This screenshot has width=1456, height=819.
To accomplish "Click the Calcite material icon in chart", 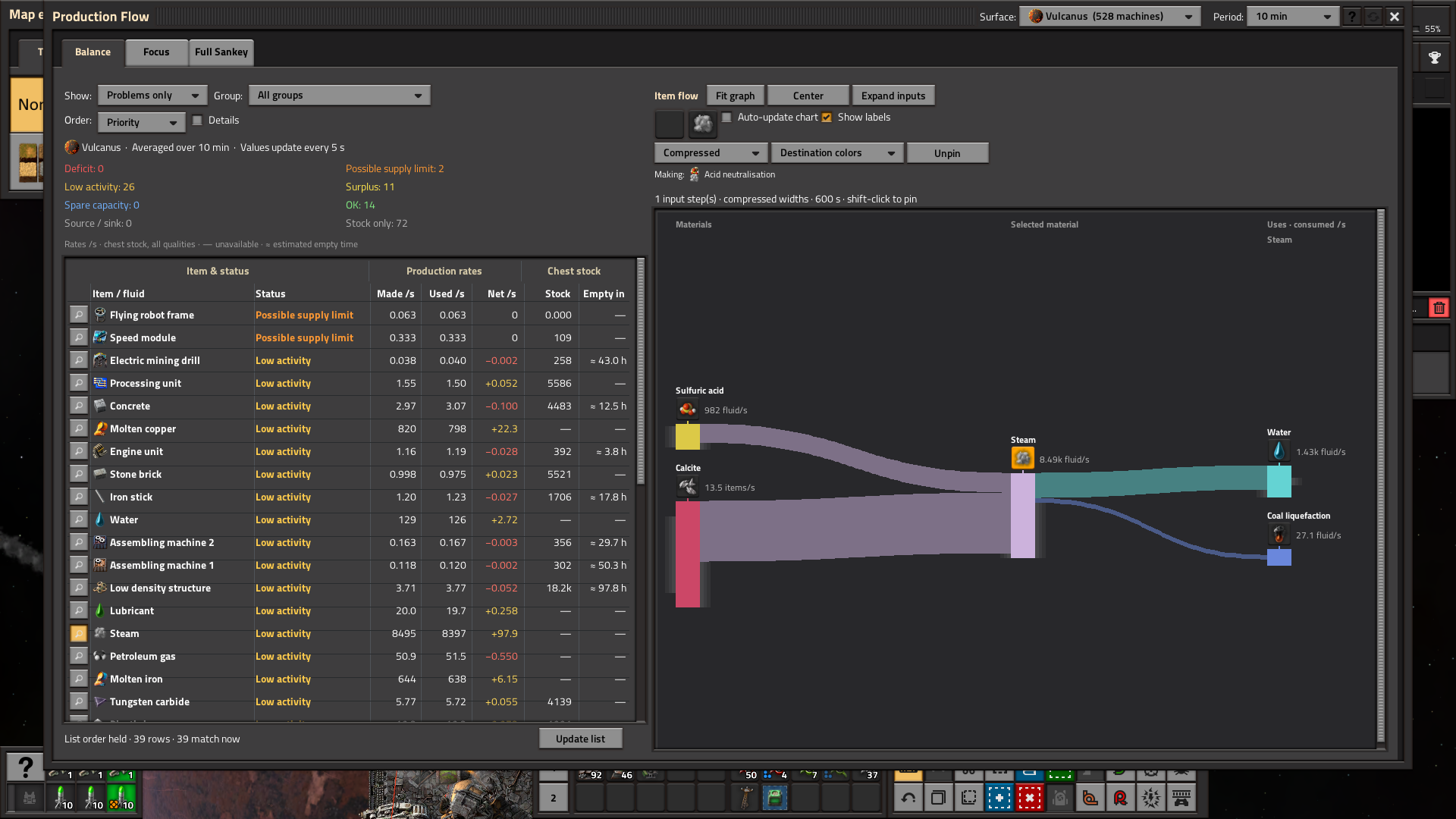I will click(687, 487).
